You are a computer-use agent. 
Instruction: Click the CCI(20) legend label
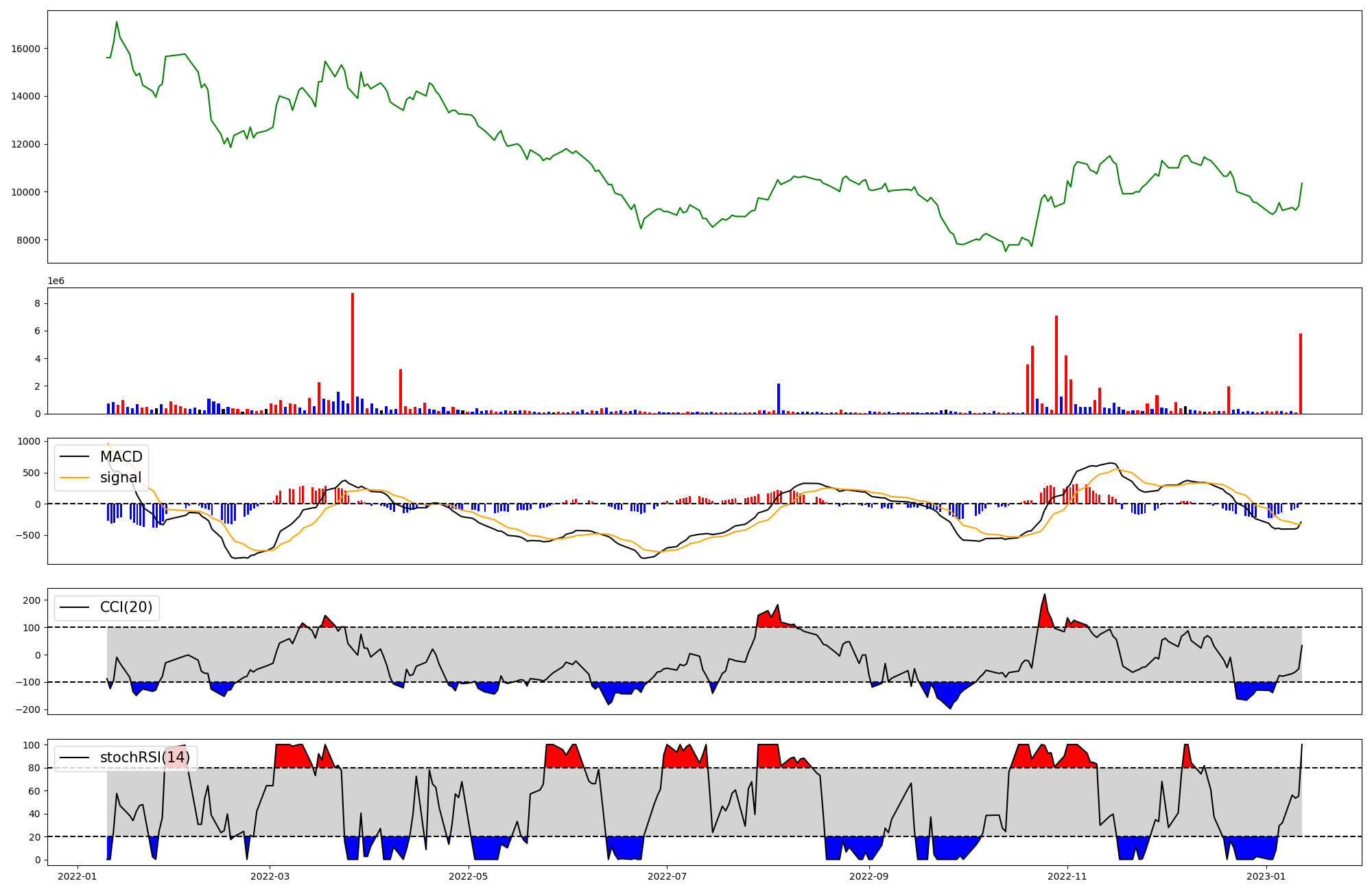126,607
